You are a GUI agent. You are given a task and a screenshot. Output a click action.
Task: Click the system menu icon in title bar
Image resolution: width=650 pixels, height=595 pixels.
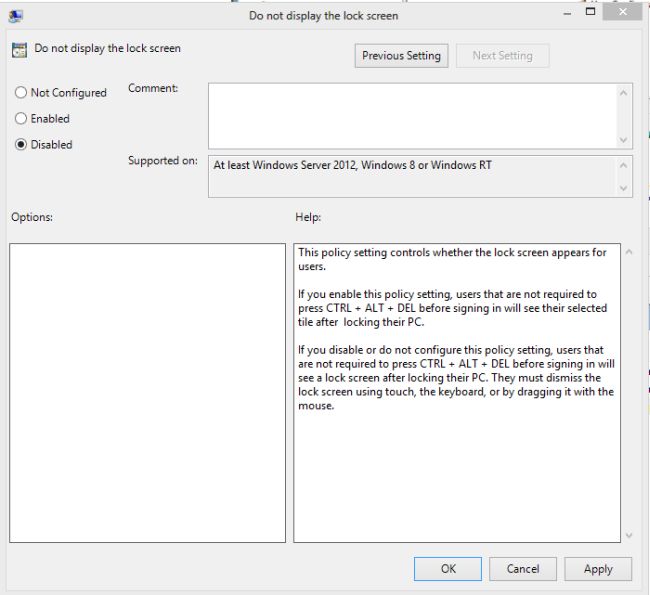pos(14,14)
